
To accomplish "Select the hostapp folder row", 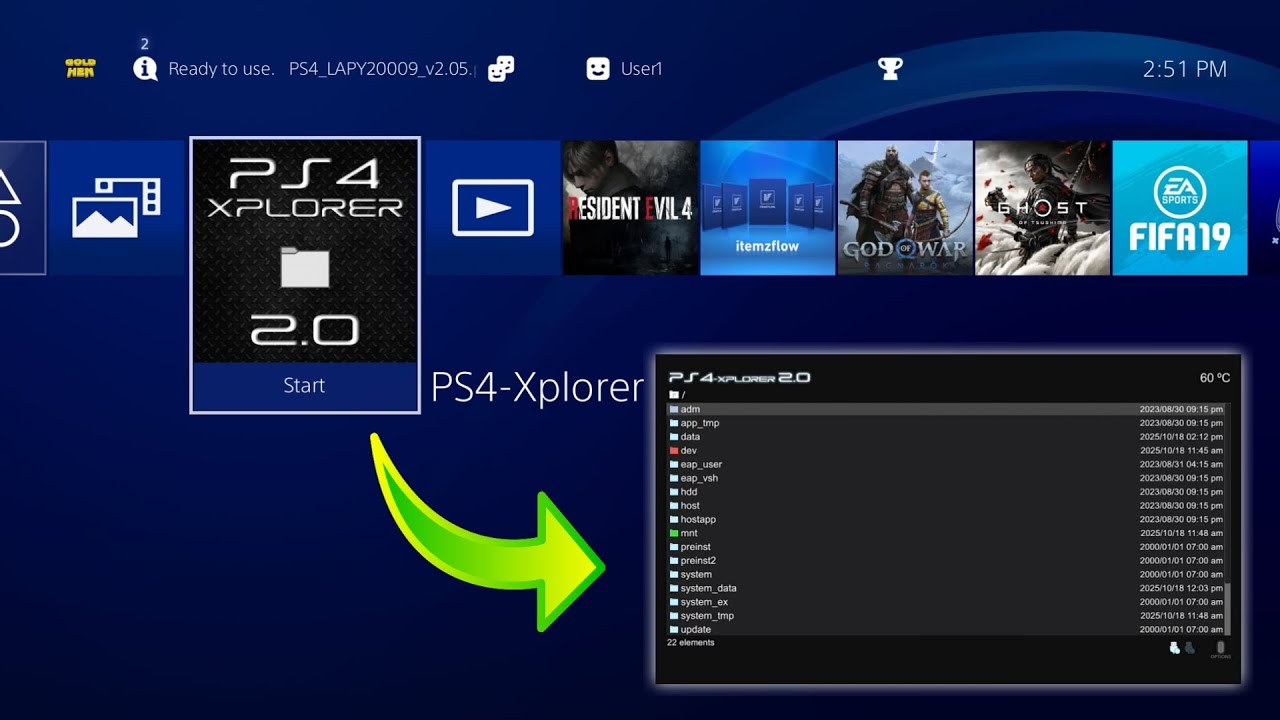I will coord(945,519).
